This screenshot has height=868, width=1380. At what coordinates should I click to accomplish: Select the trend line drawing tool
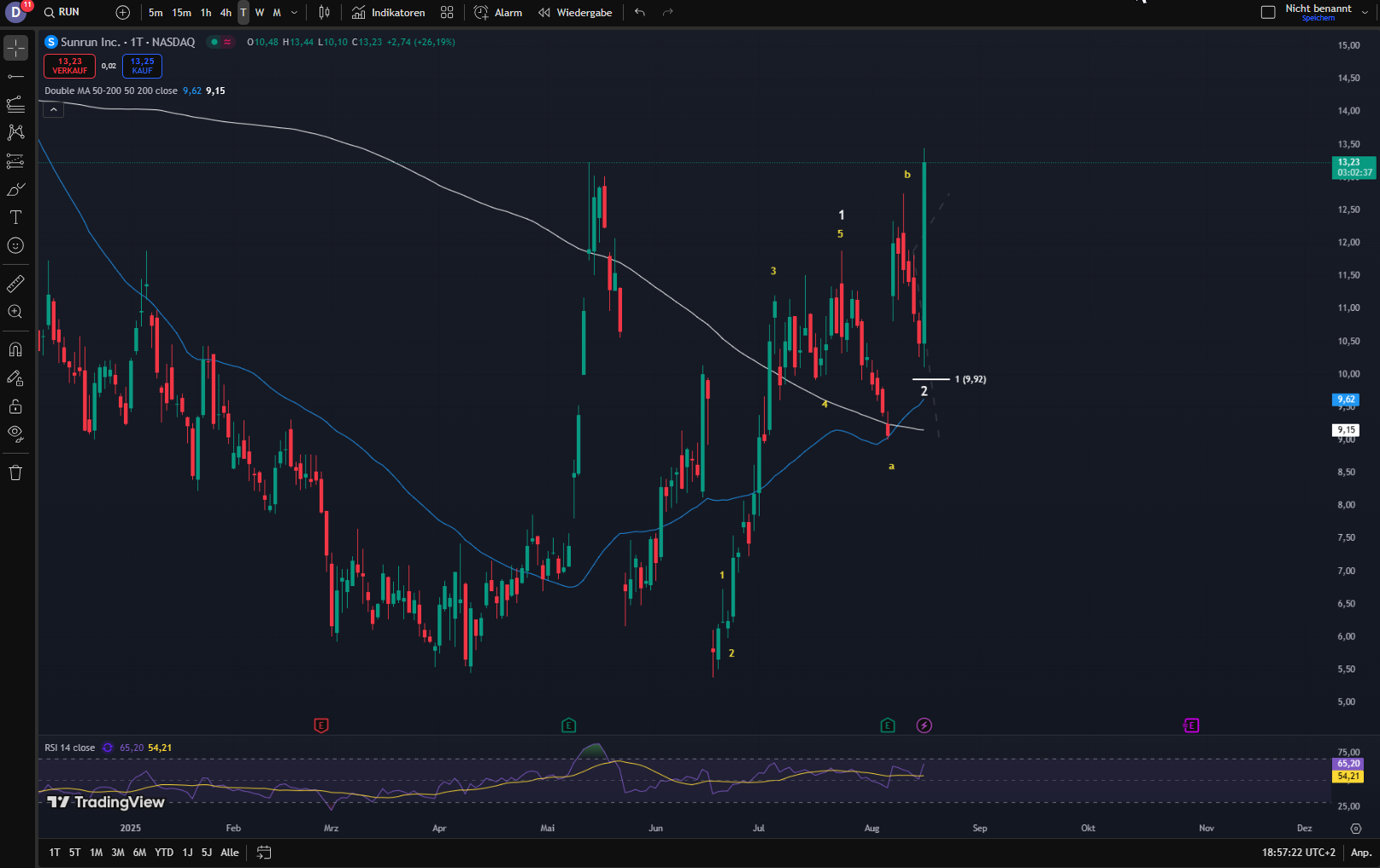pyautogui.click(x=15, y=77)
